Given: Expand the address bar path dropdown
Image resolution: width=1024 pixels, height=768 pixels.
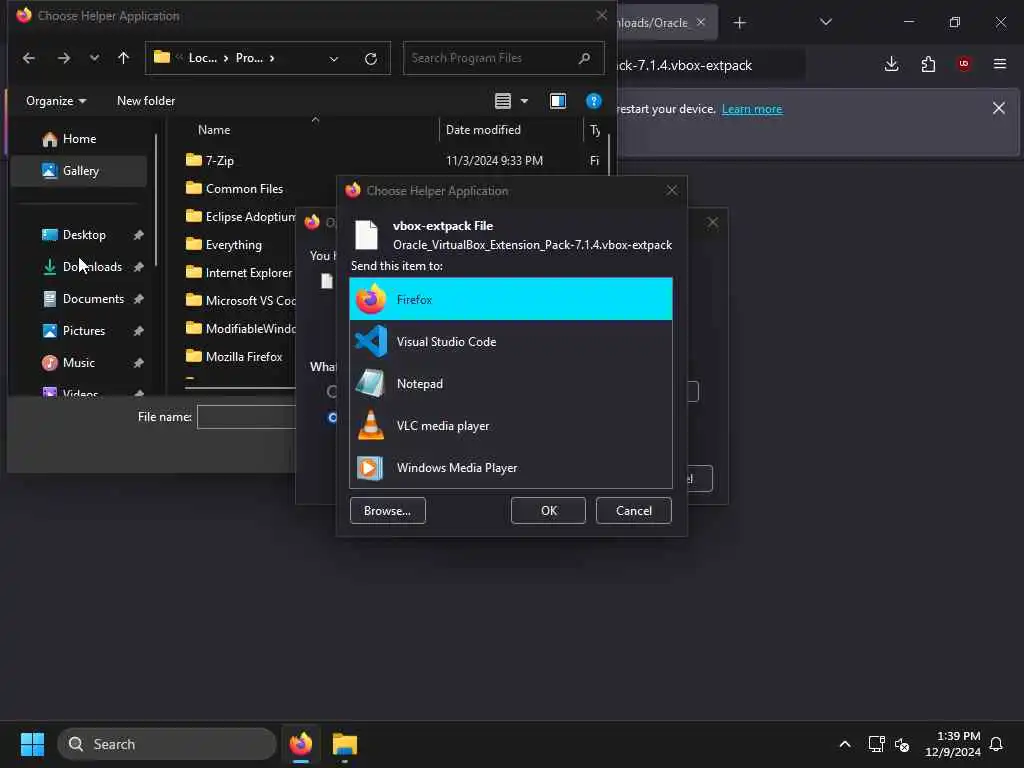Looking at the screenshot, I should coord(334,59).
